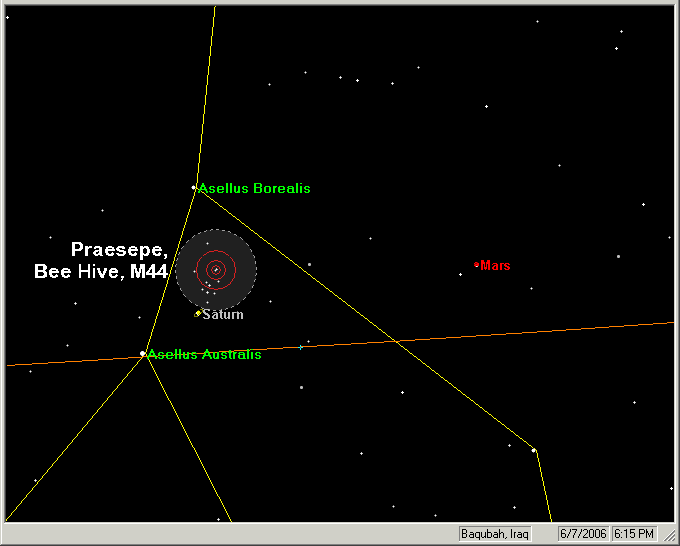Viewport: 680px width, 546px height.
Task: Select the Saturn text label
Action: (x=223, y=314)
